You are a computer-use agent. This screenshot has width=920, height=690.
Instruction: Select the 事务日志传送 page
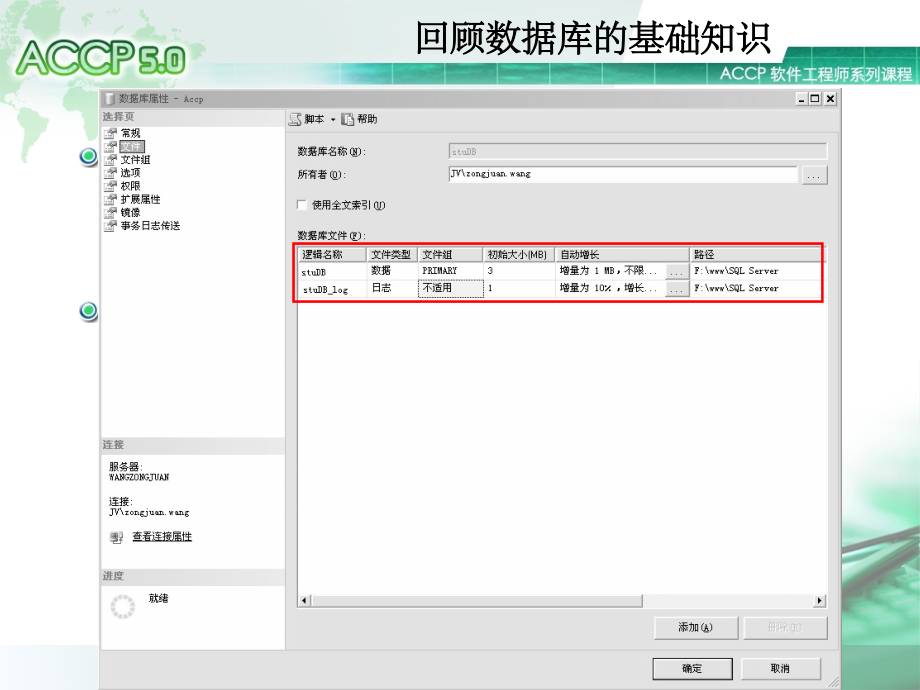(148, 224)
